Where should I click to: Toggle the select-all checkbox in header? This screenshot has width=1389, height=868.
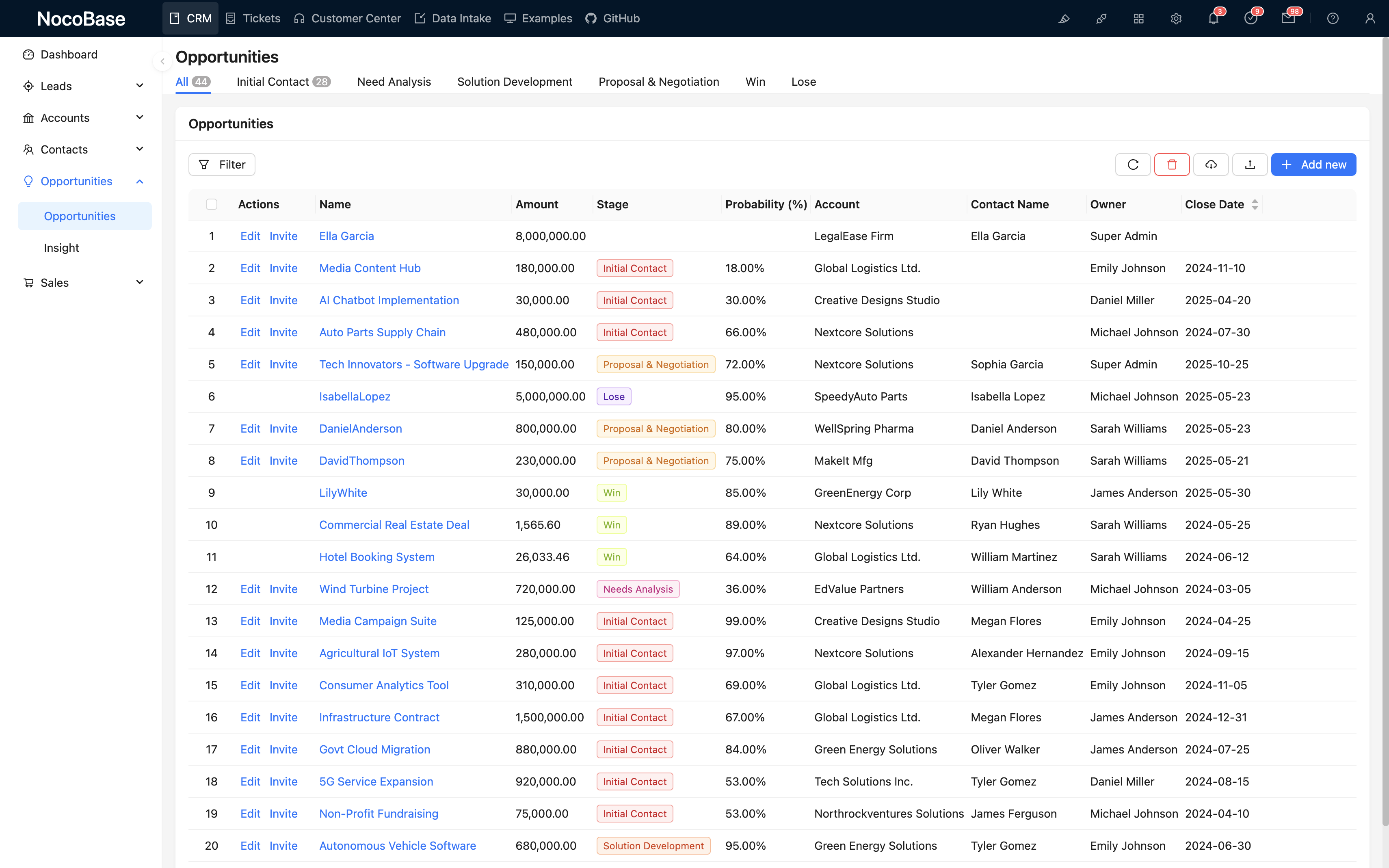click(x=211, y=204)
